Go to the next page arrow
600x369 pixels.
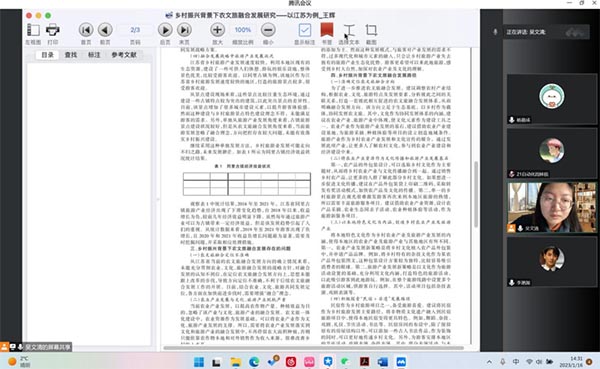(x=165, y=30)
